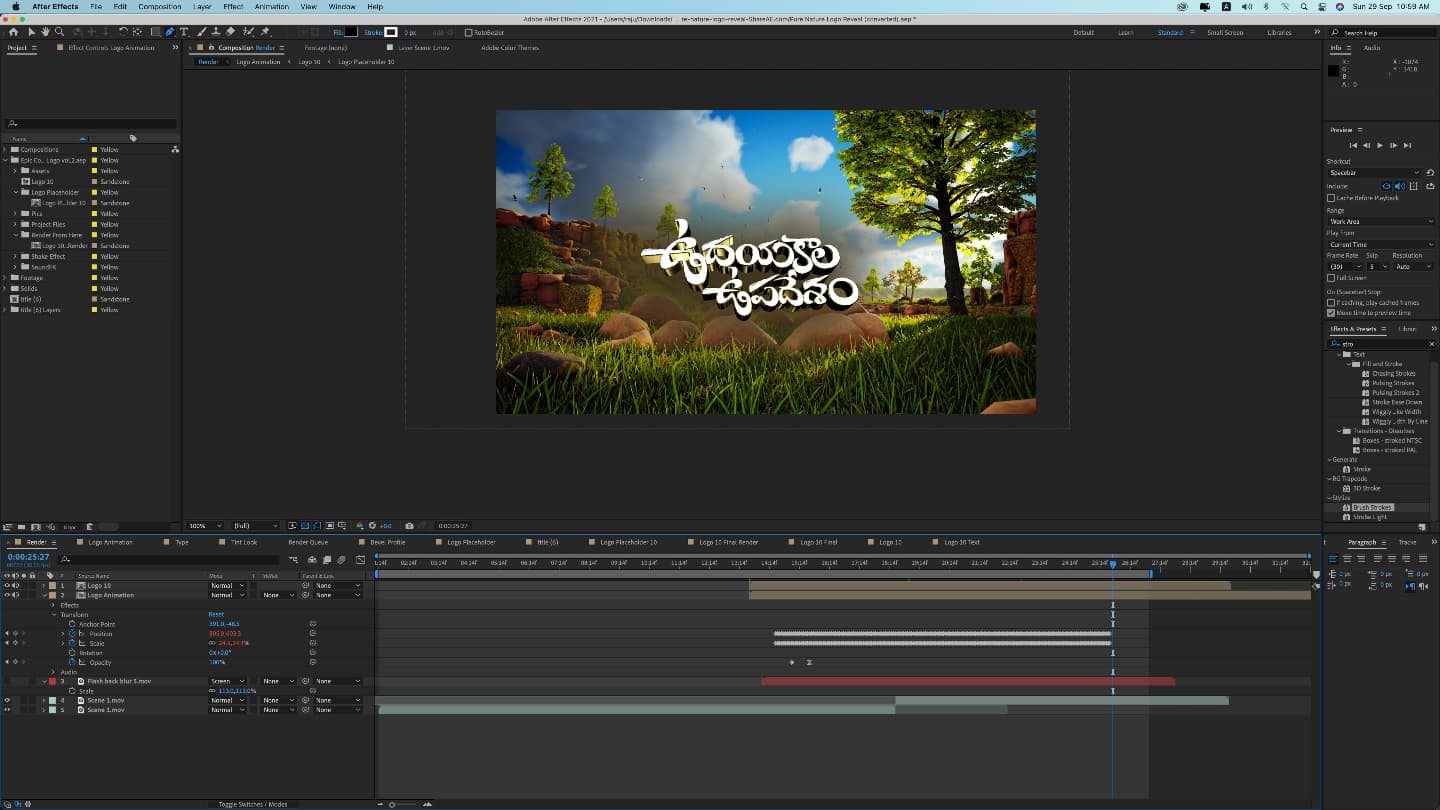Select the Rectangle shape tool
The image size is (1440, 810).
(x=155, y=32)
